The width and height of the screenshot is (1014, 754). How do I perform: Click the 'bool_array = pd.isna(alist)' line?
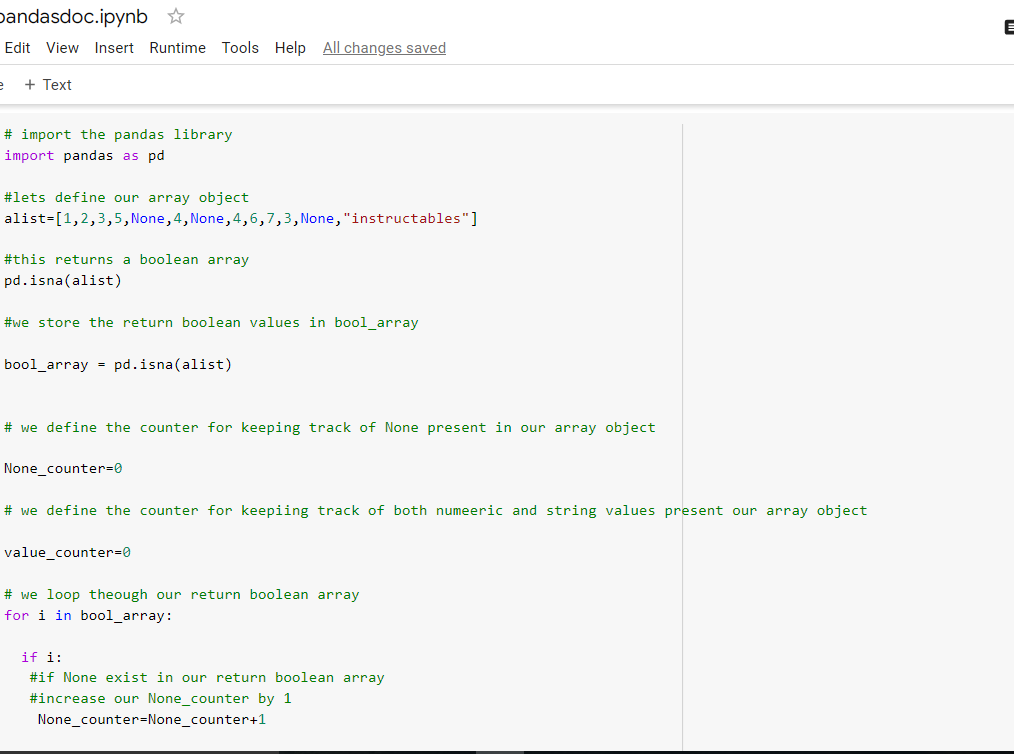118,365
